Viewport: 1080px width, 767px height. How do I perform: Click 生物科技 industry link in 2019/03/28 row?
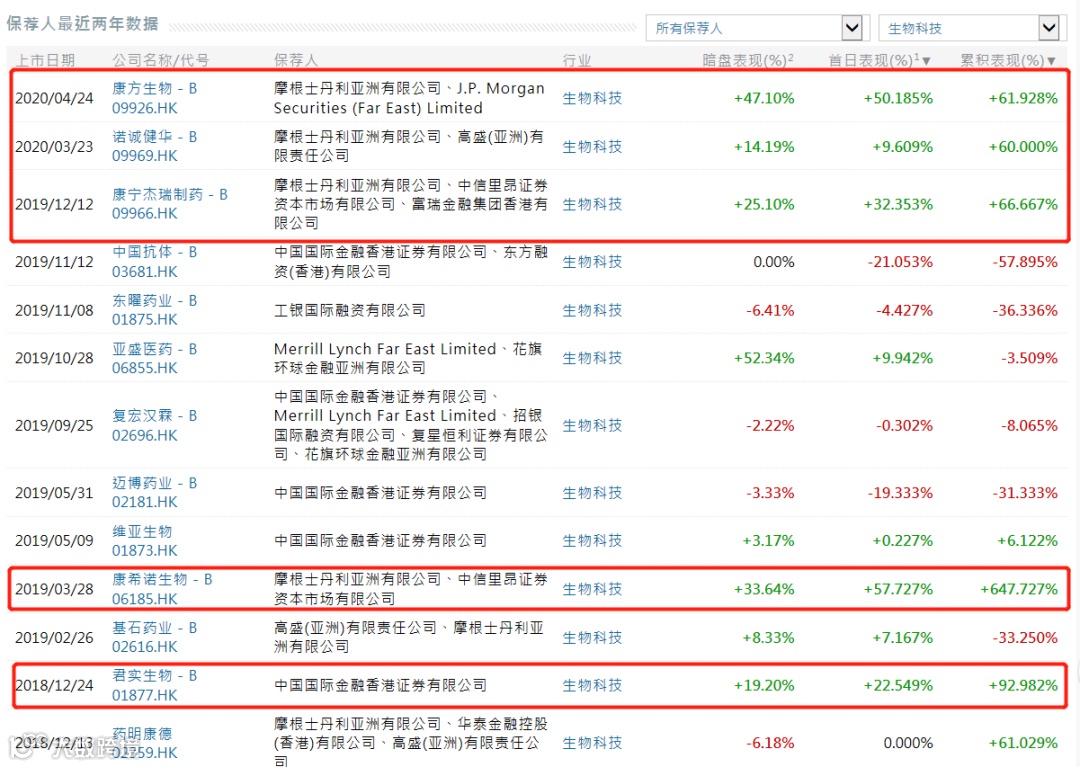click(x=592, y=589)
